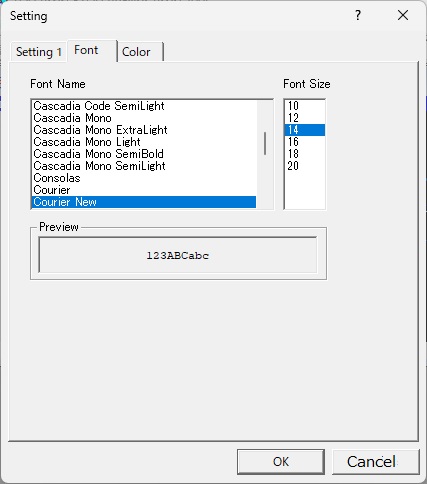Screen dimensions: 427x484
Task: Discard changes with Cancel button
Action: pos(376,462)
